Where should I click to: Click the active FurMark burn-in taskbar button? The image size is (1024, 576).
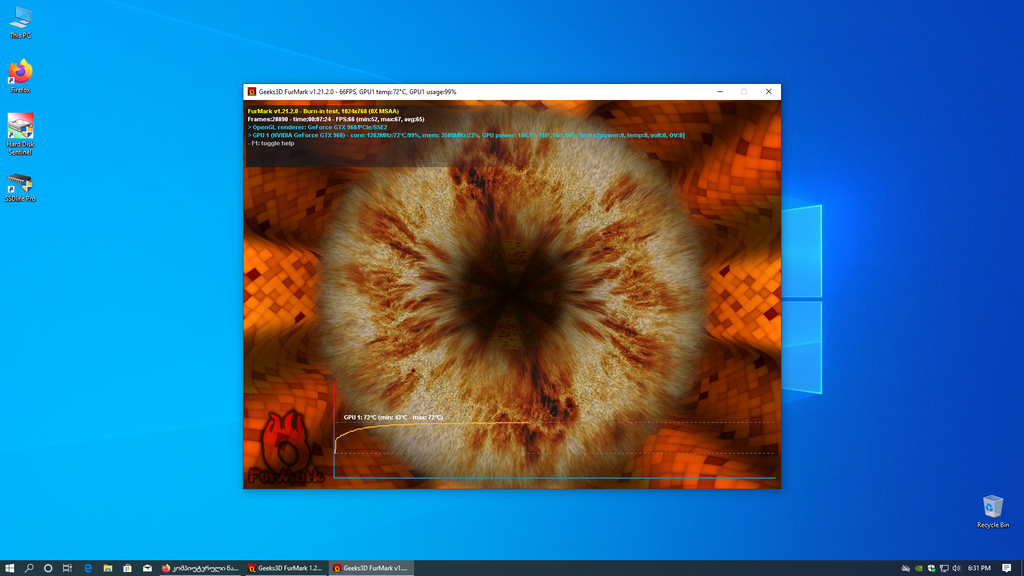click(x=371, y=568)
